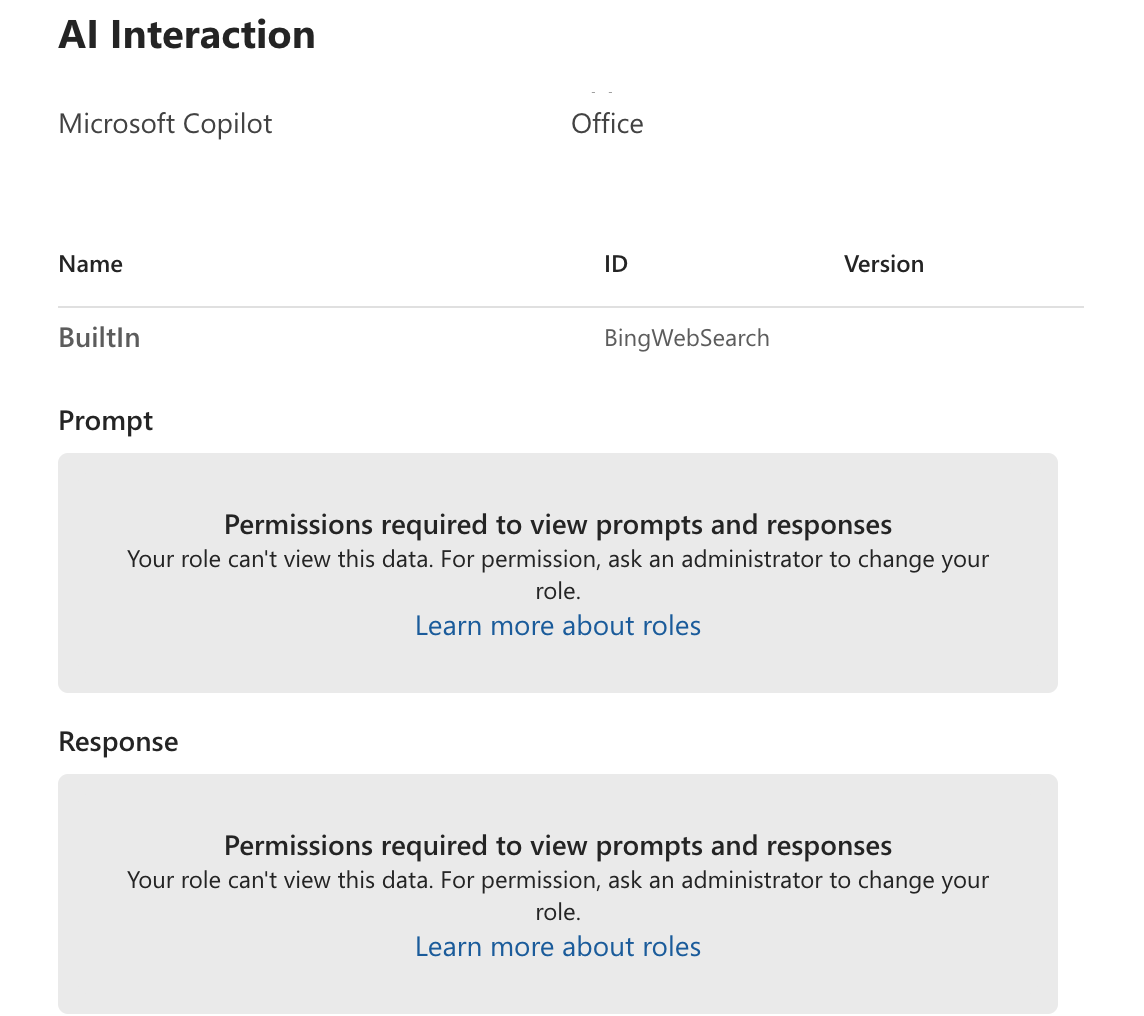This screenshot has width=1144, height=1016.
Task: Click the Name column header
Action: (x=91, y=264)
